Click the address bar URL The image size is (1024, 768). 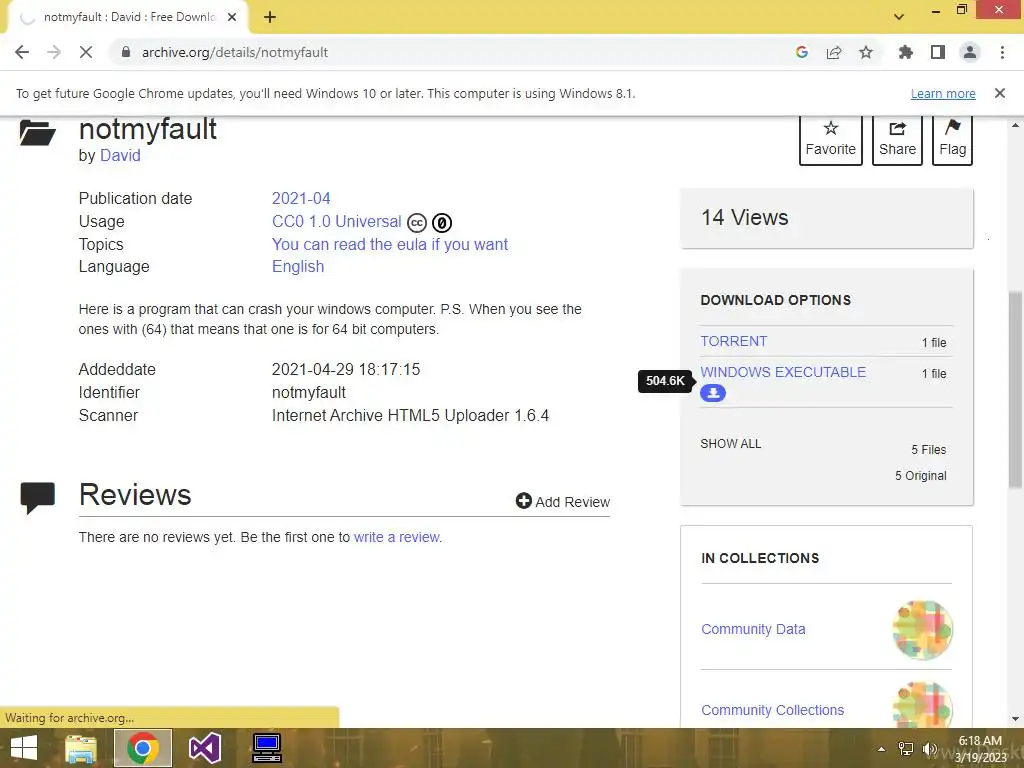click(235, 52)
